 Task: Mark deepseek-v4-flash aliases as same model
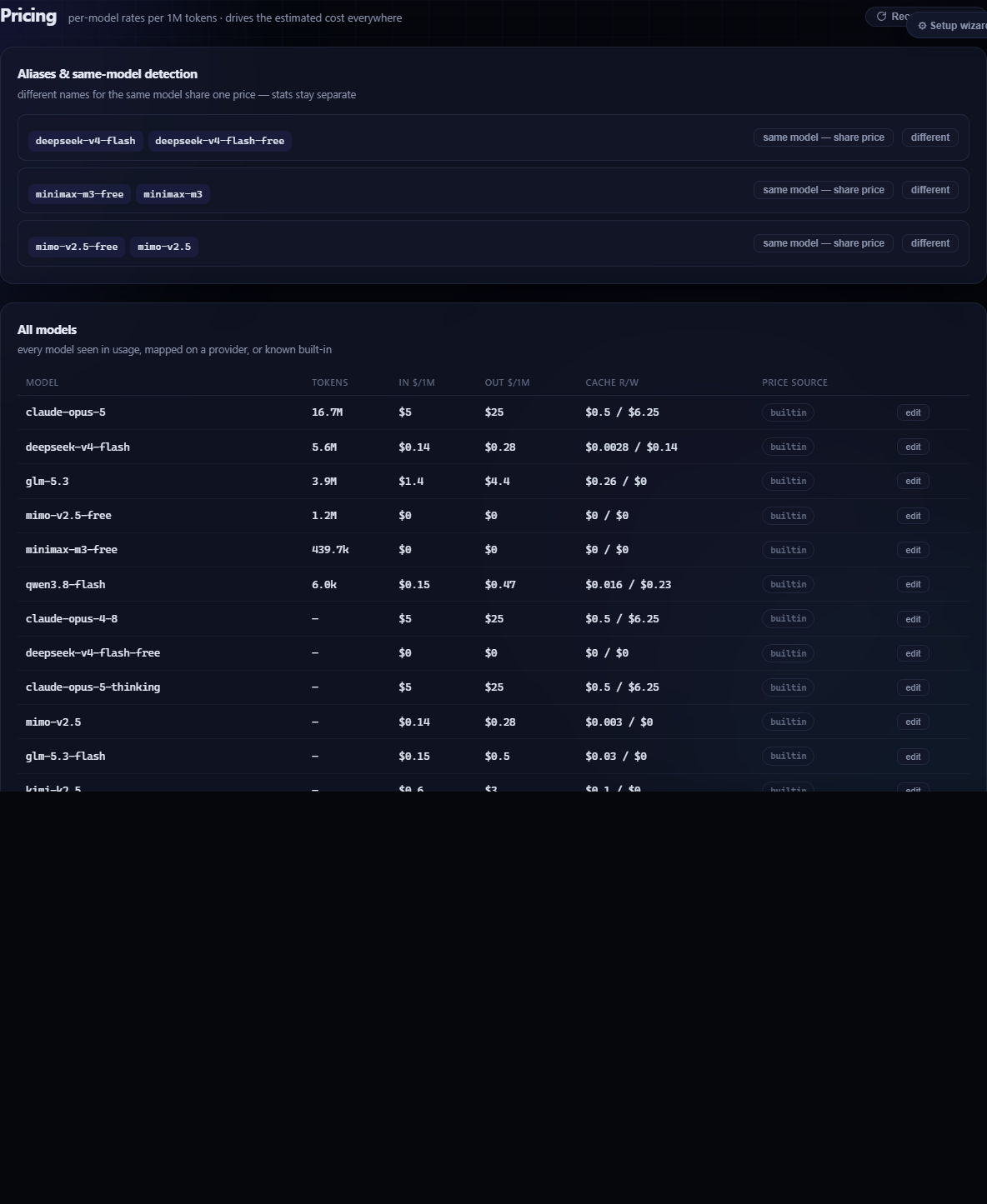824,137
